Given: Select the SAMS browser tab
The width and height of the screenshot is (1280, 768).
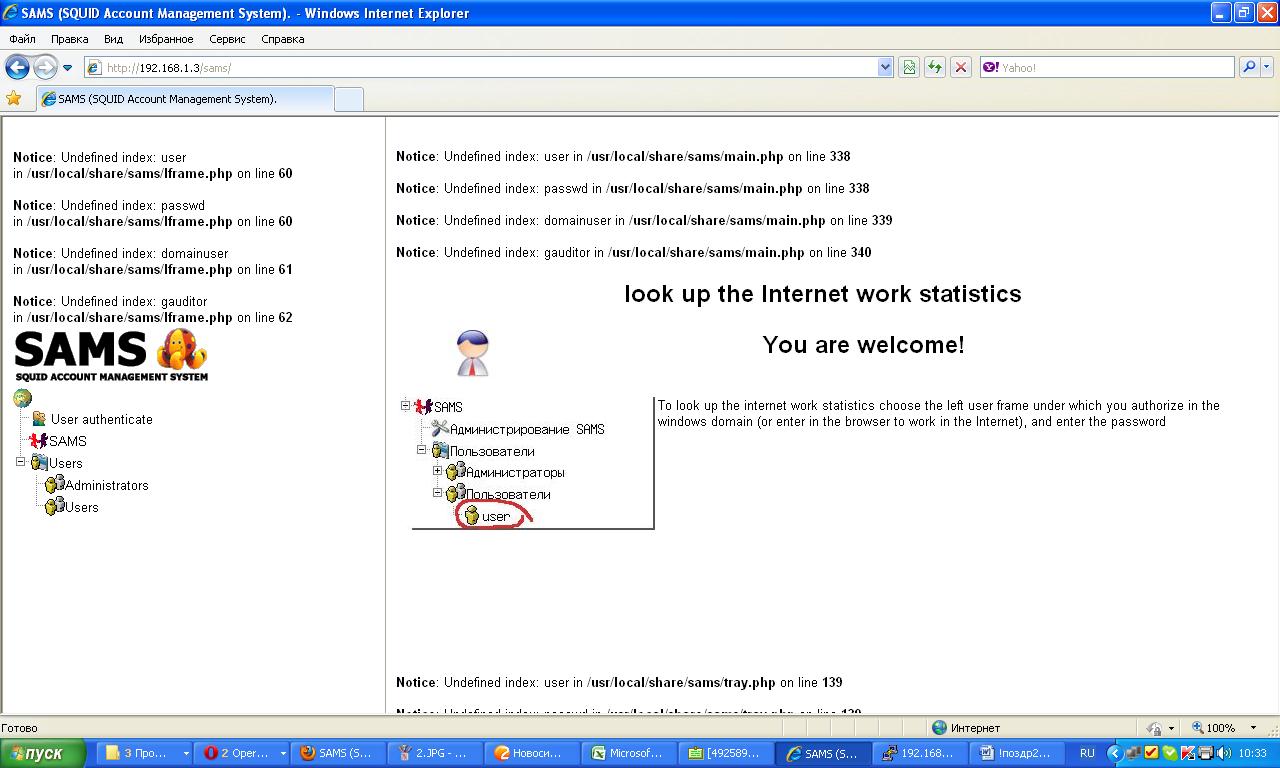Looking at the screenshot, I should tap(185, 99).
